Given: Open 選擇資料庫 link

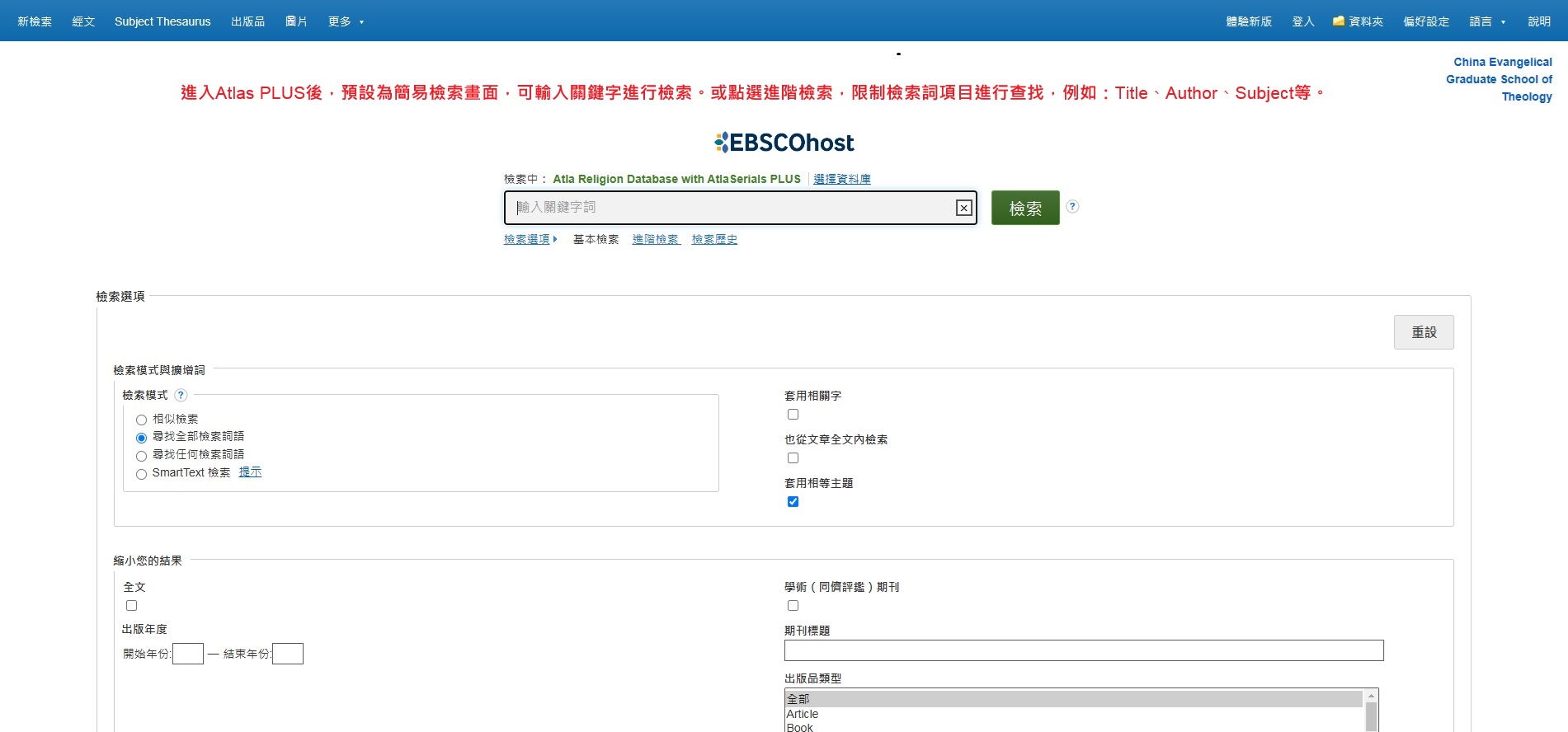Looking at the screenshot, I should [x=842, y=179].
